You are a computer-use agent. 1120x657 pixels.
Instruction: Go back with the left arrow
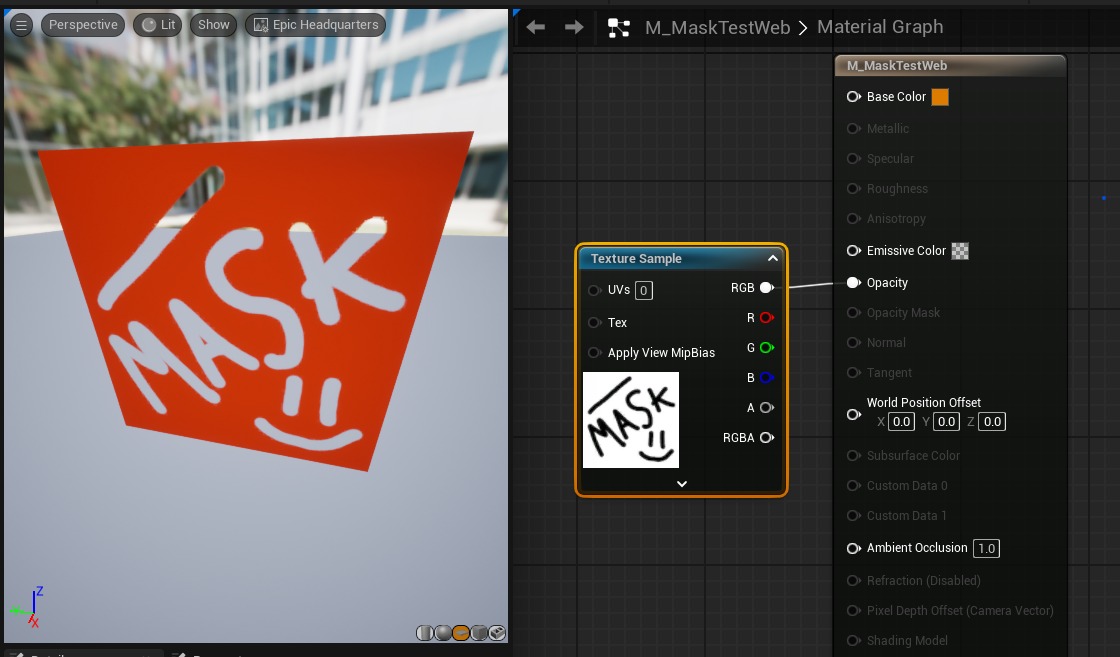pyautogui.click(x=535, y=27)
